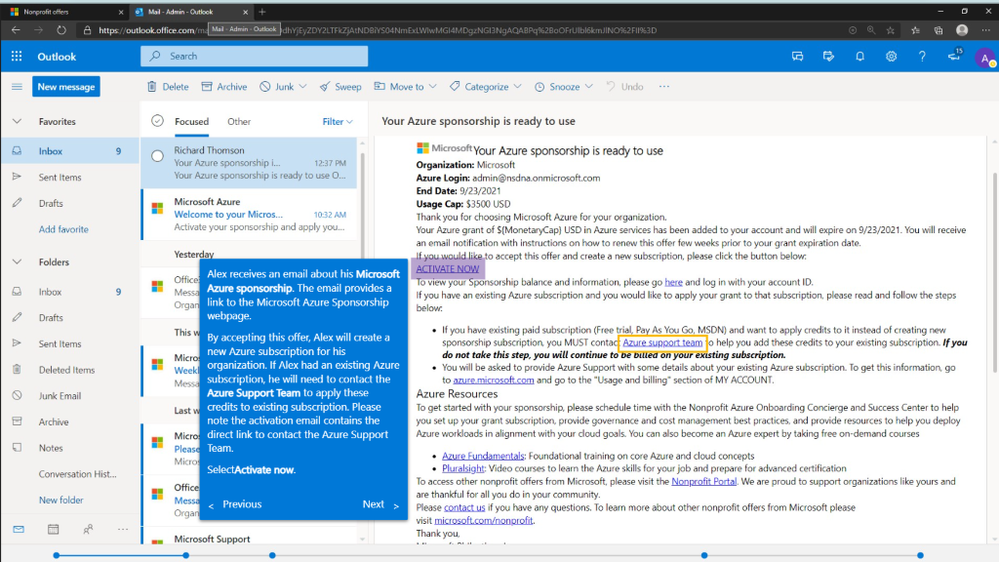Switch to Calendar view icon at bottom
This screenshot has width=999, height=562.
53,529
